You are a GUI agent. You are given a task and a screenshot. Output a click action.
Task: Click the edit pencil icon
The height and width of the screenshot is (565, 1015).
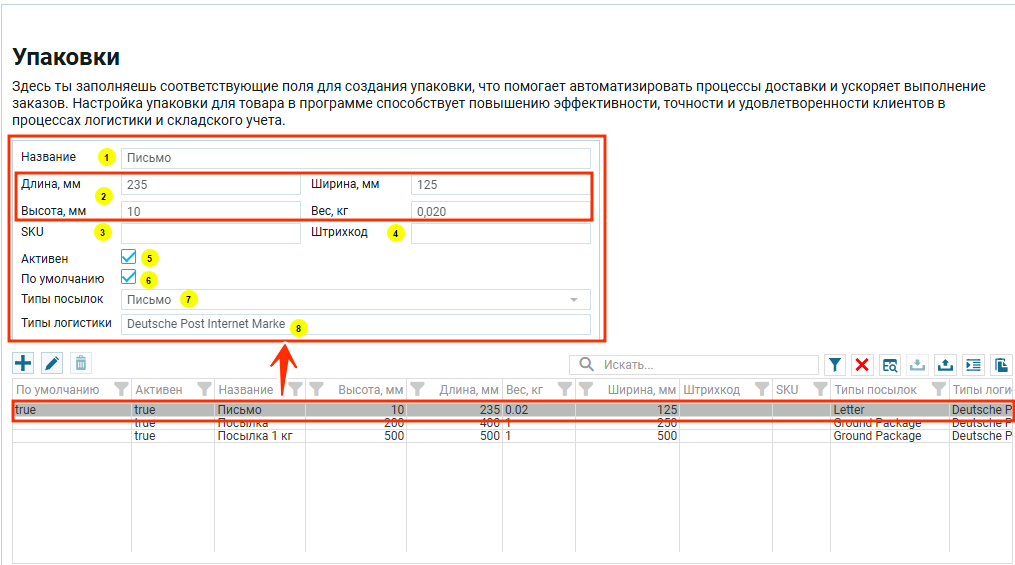click(x=52, y=364)
